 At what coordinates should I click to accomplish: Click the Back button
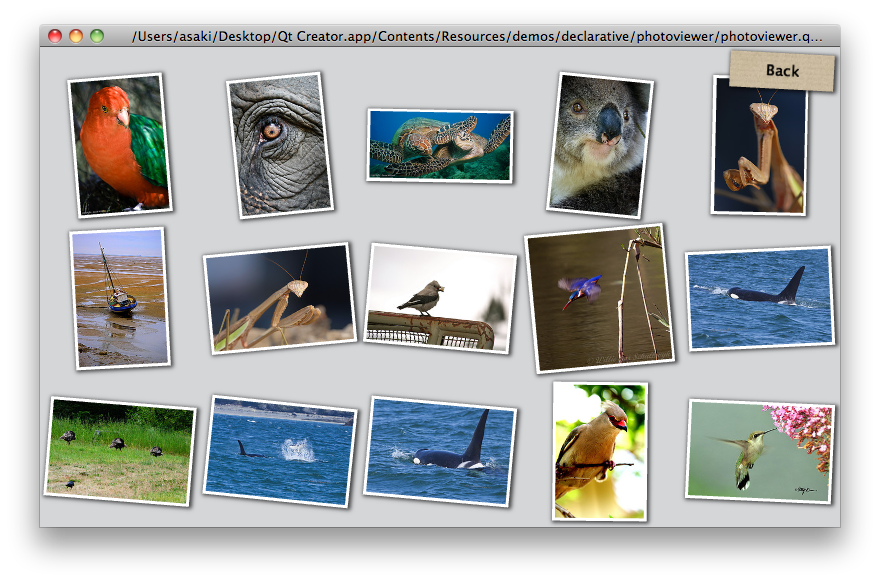782,71
